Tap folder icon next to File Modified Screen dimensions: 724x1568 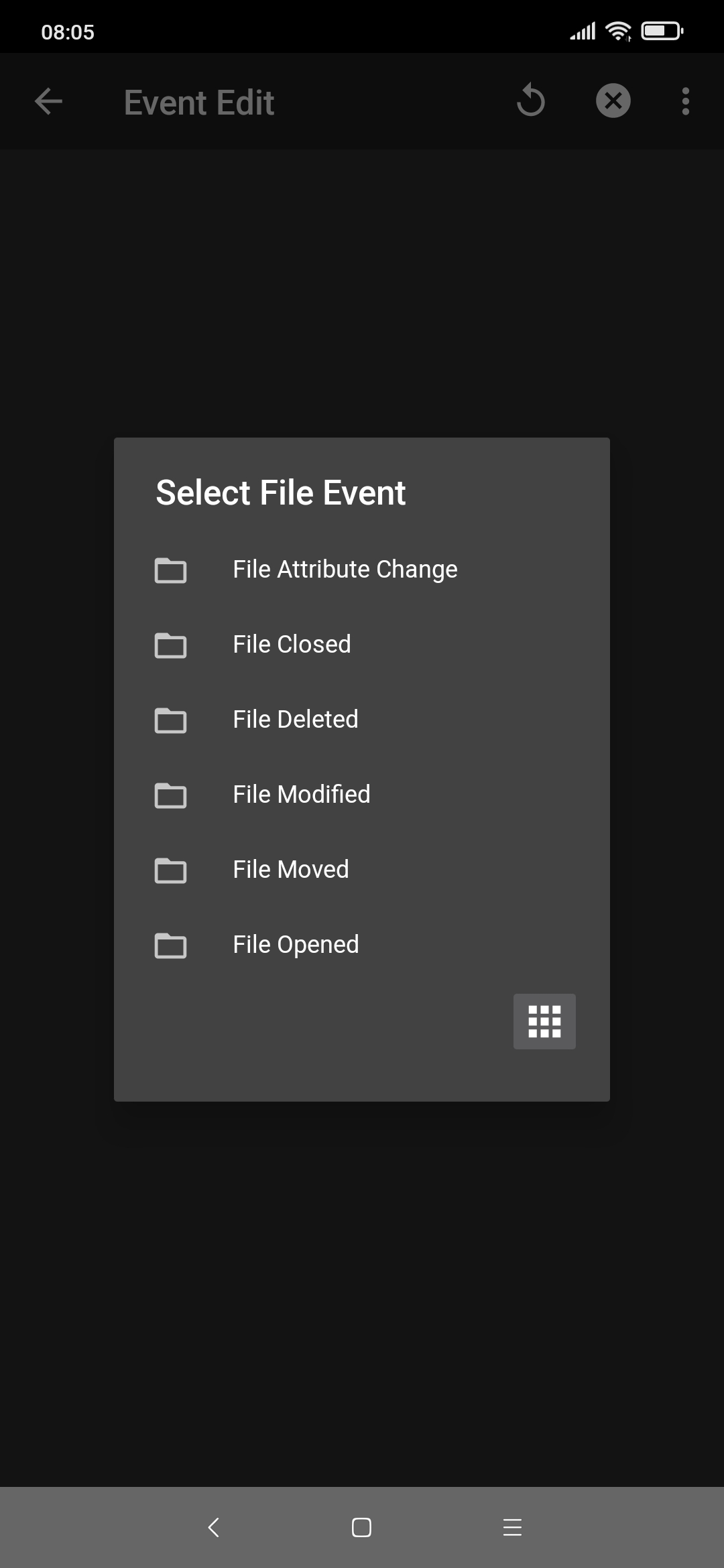click(x=170, y=795)
